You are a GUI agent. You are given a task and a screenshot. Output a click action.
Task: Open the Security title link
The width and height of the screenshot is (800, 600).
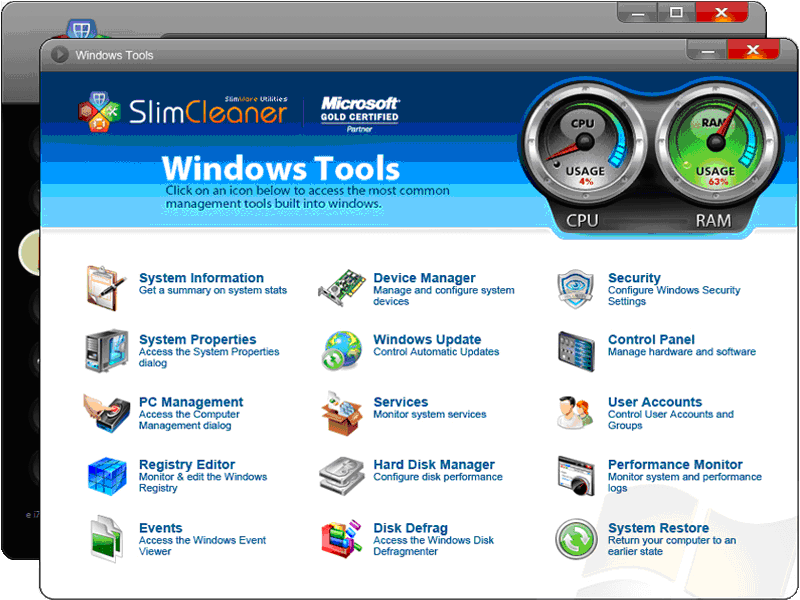(x=634, y=278)
